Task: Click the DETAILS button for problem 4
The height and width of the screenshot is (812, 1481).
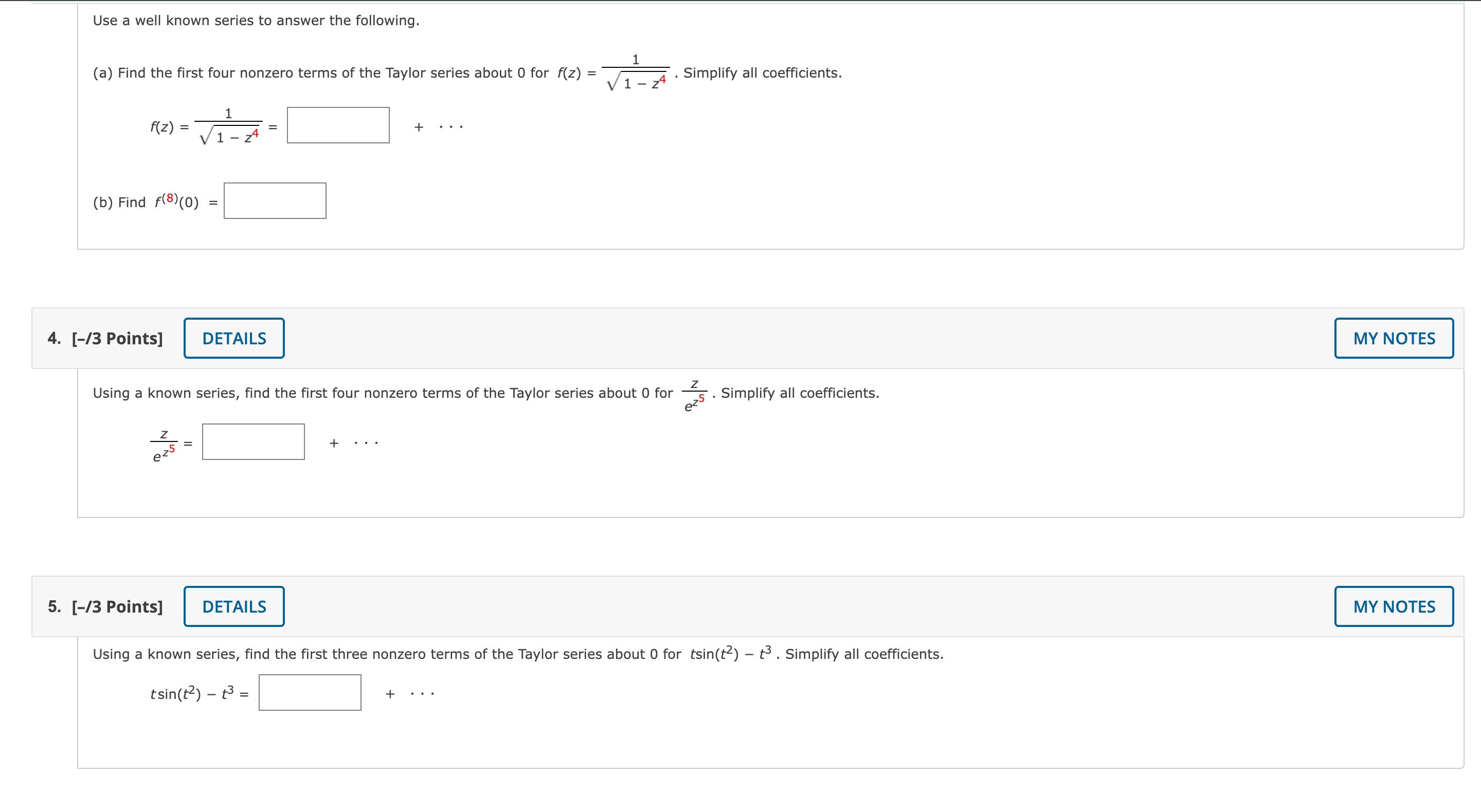Action: pos(233,338)
